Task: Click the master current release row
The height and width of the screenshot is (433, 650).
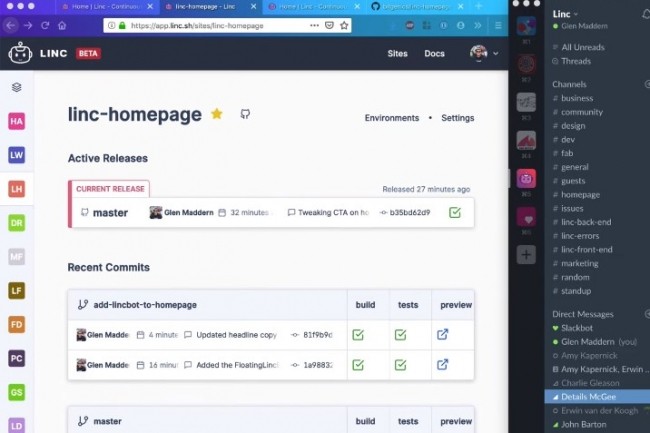Action: [271, 213]
